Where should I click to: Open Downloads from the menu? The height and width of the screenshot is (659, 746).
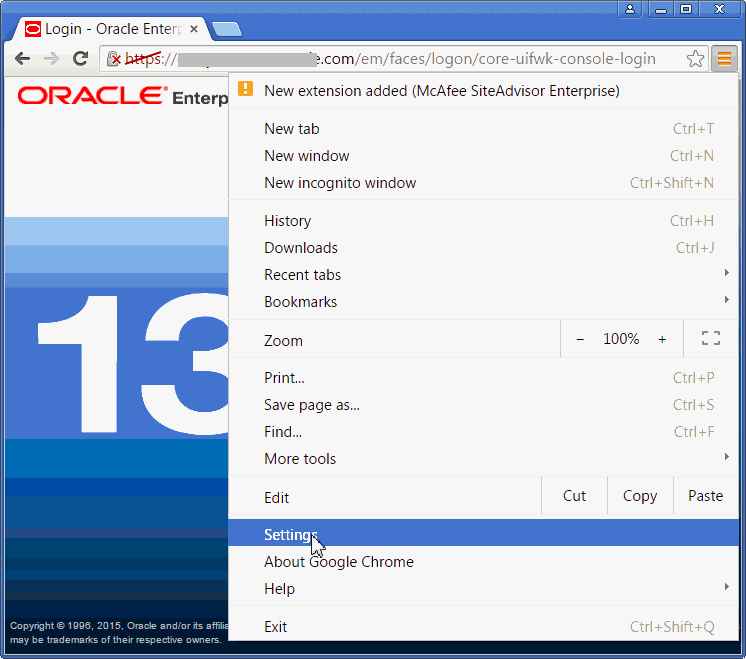click(x=483, y=248)
